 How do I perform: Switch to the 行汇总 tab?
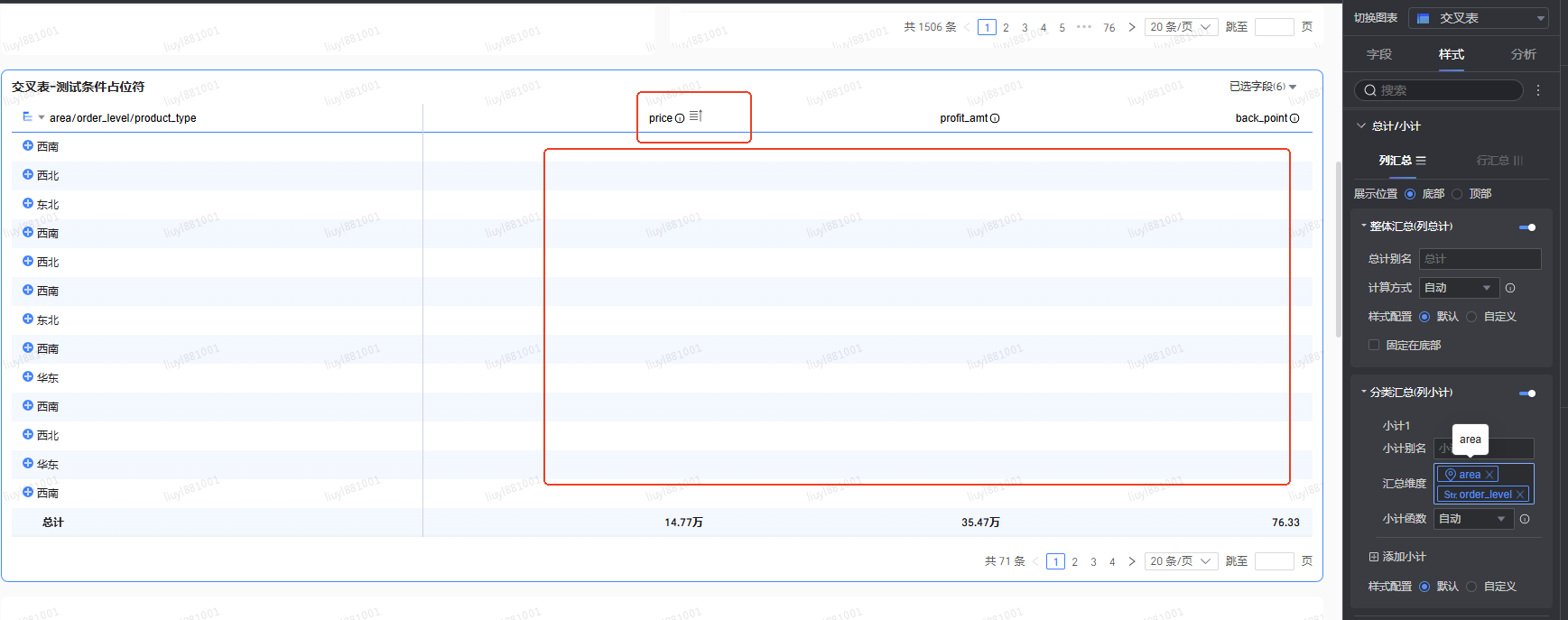(x=1498, y=161)
